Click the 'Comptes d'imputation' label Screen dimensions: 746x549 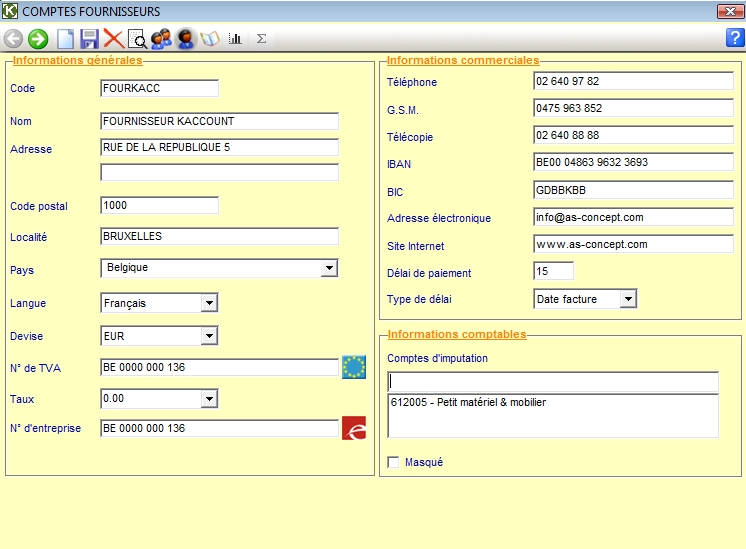tap(437, 358)
